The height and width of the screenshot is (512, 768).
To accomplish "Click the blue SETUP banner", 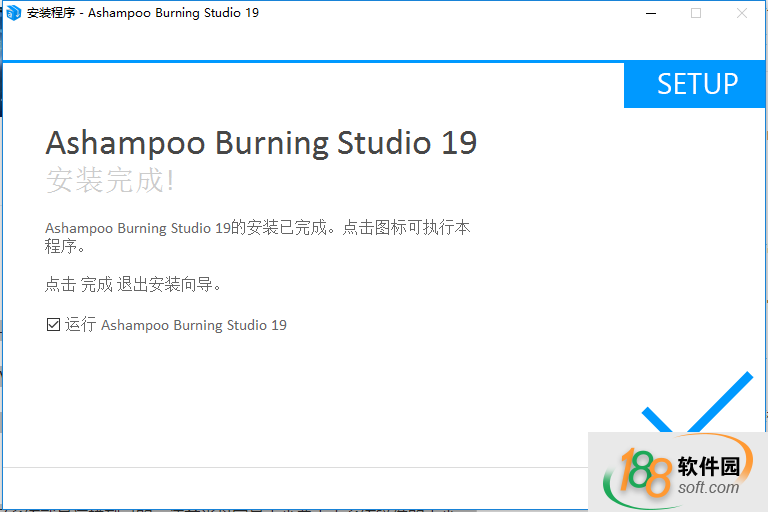I will pos(696,85).
